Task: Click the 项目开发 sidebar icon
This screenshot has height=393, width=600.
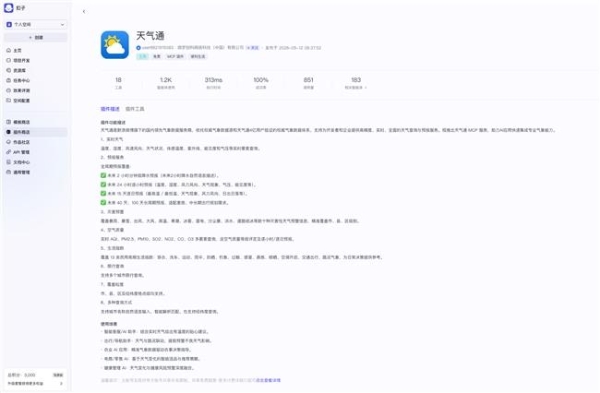Action: coord(8,60)
